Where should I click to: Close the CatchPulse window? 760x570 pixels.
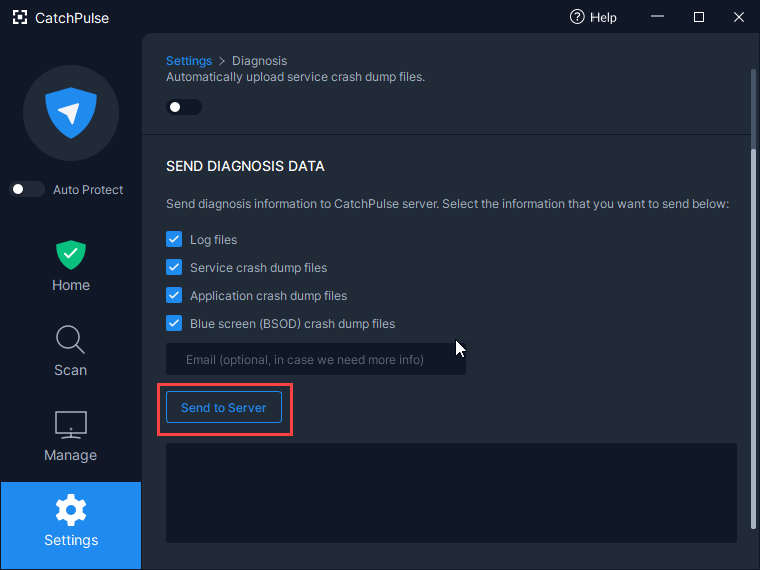click(739, 17)
